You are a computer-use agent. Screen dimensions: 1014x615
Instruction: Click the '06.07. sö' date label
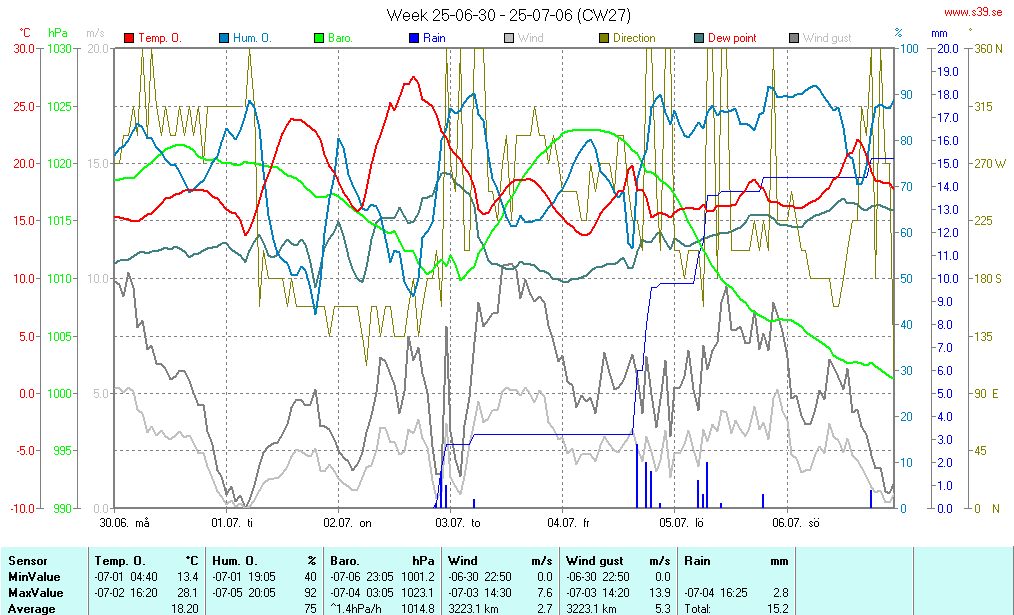[796, 523]
